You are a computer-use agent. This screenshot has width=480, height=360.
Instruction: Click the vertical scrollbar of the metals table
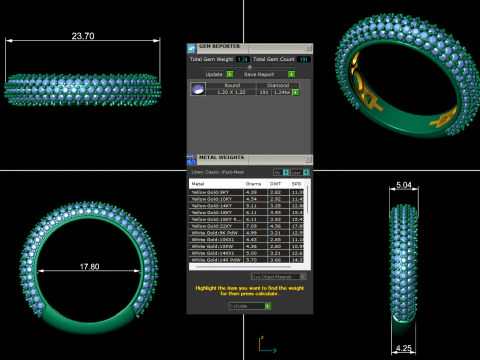pyautogui.click(x=307, y=200)
